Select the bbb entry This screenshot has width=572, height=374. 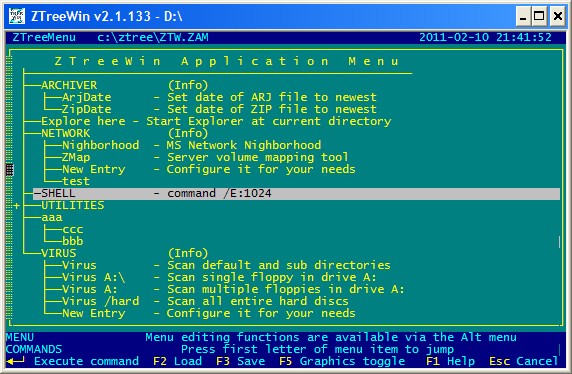73,241
